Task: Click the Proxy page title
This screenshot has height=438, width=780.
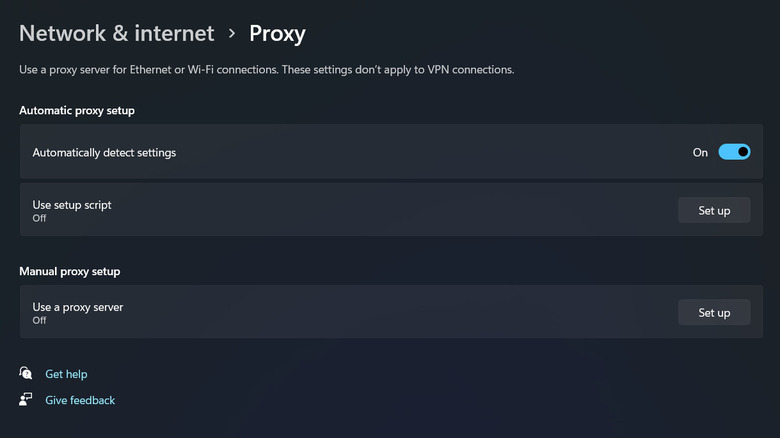Action: pos(277,33)
